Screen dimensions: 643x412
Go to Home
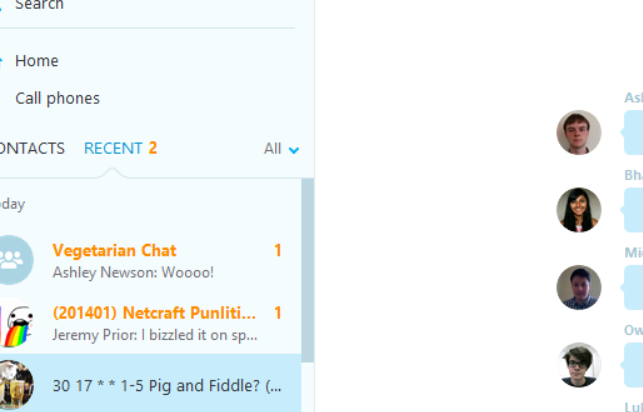pyautogui.click(x=36, y=61)
